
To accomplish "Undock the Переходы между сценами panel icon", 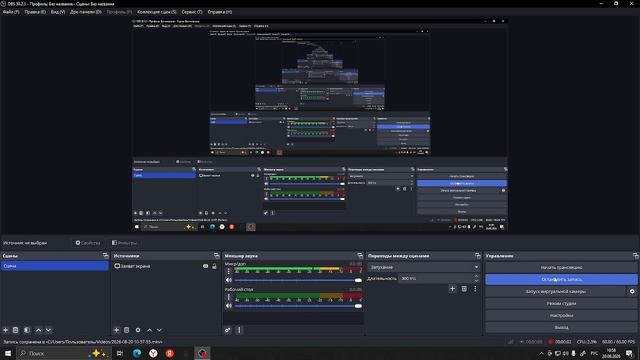I will coord(478,256).
